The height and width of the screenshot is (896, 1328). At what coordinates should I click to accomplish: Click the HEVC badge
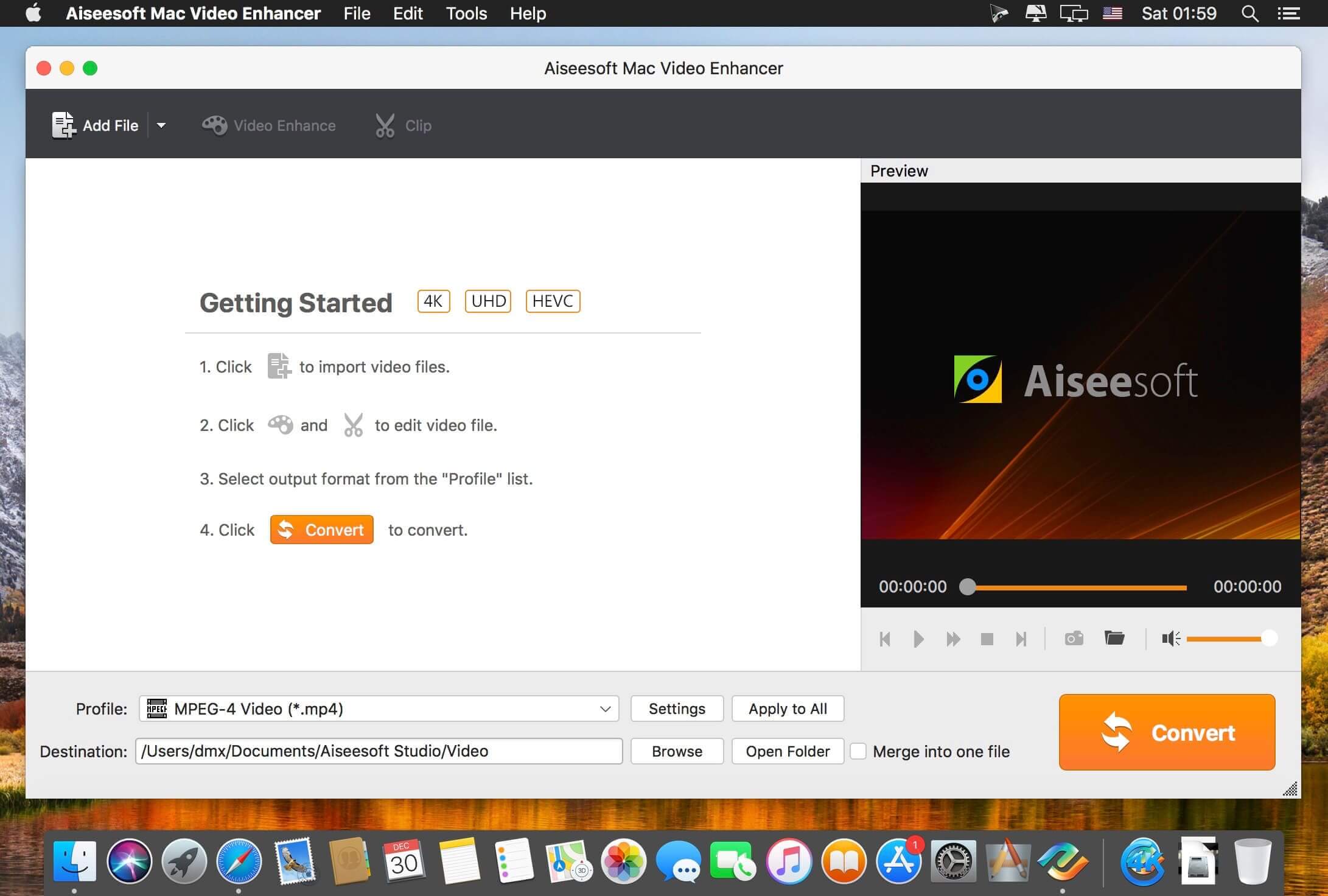tap(553, 301)
